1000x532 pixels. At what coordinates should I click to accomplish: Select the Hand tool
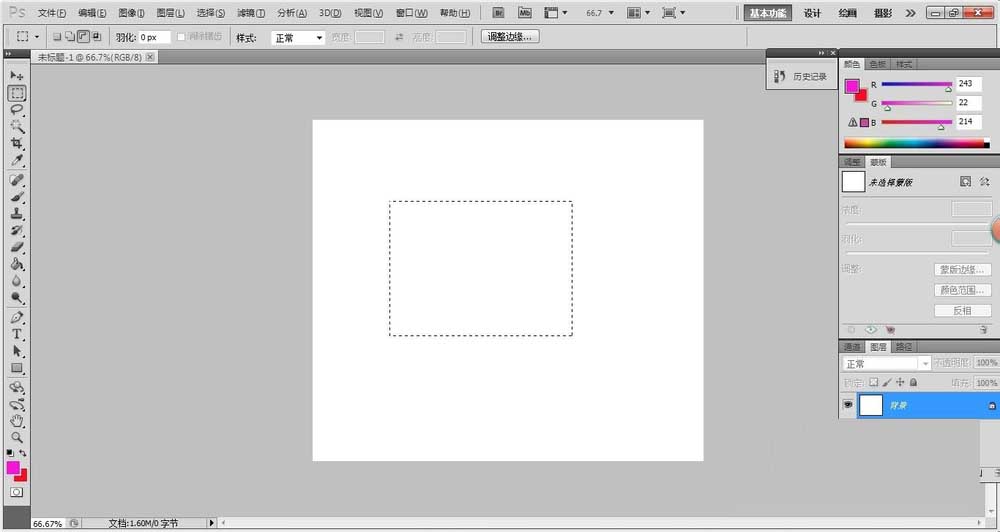17,421
